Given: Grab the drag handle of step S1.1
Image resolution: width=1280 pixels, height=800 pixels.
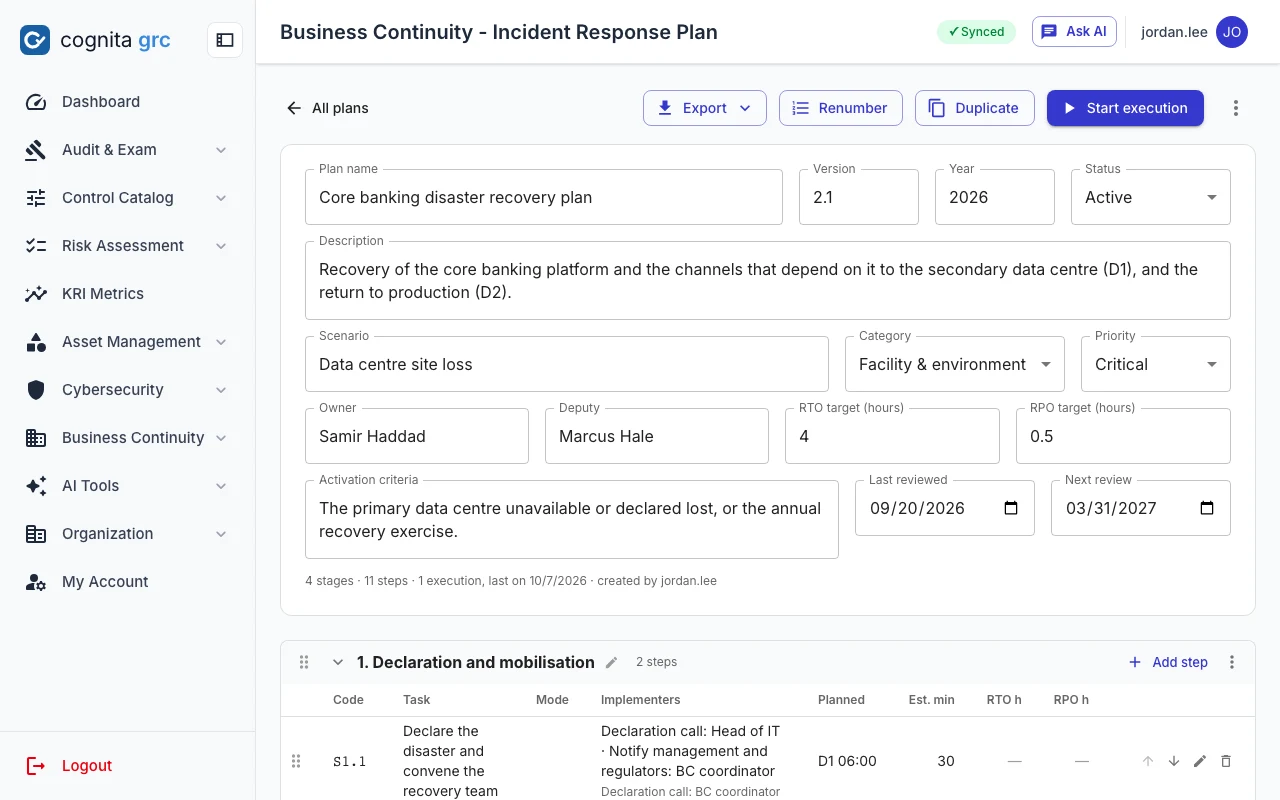Looking at the screenshot, I should tap(296, 761).
